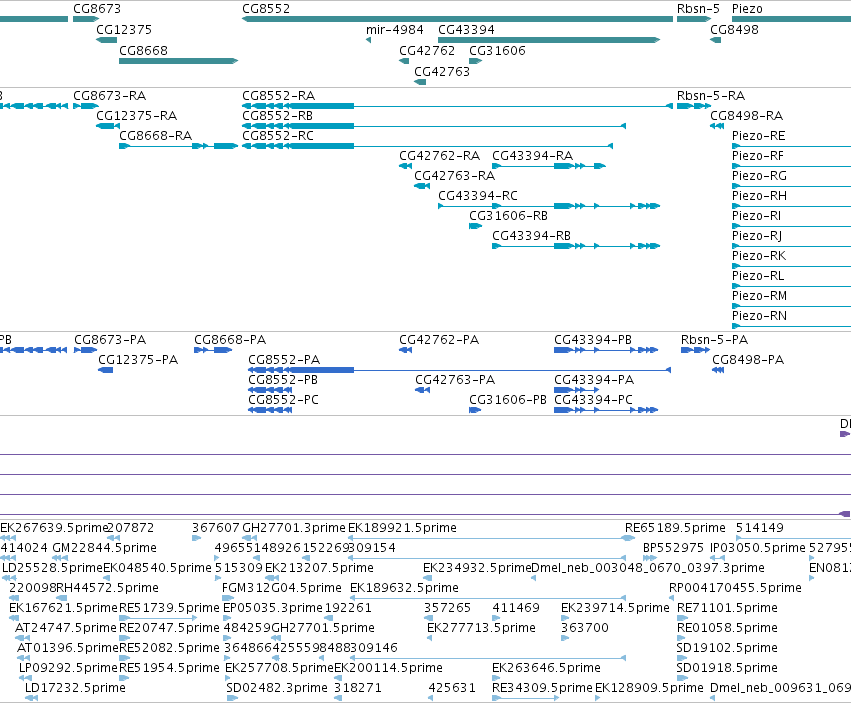Click the mir-4984 gene label

[x=395, y=29]
